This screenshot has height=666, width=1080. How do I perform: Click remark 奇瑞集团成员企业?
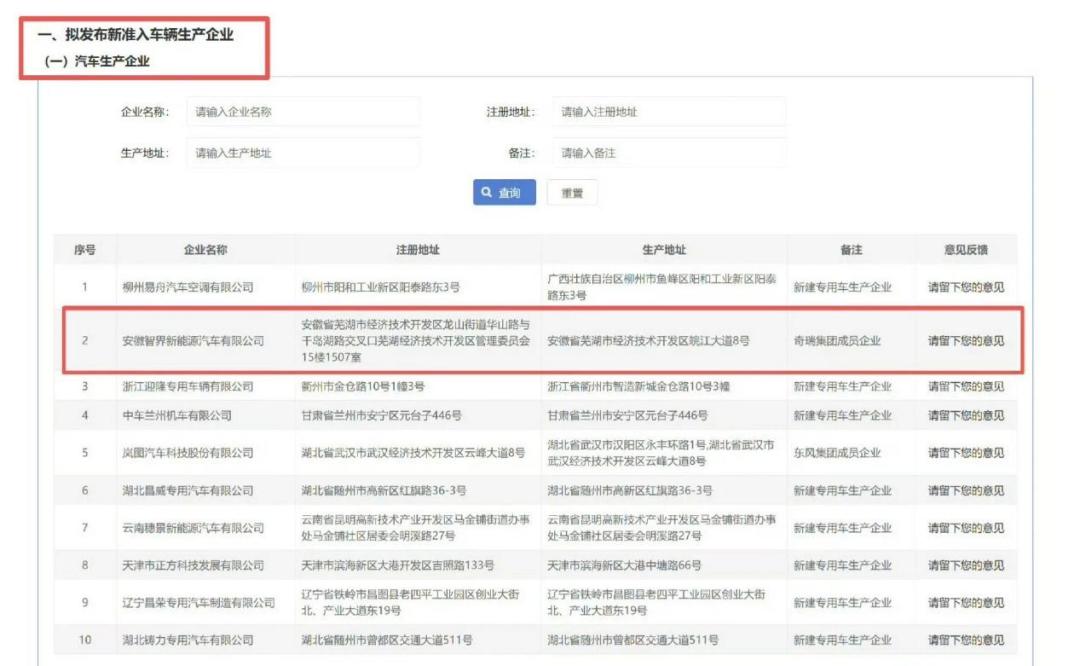click(x=837, y=341)
